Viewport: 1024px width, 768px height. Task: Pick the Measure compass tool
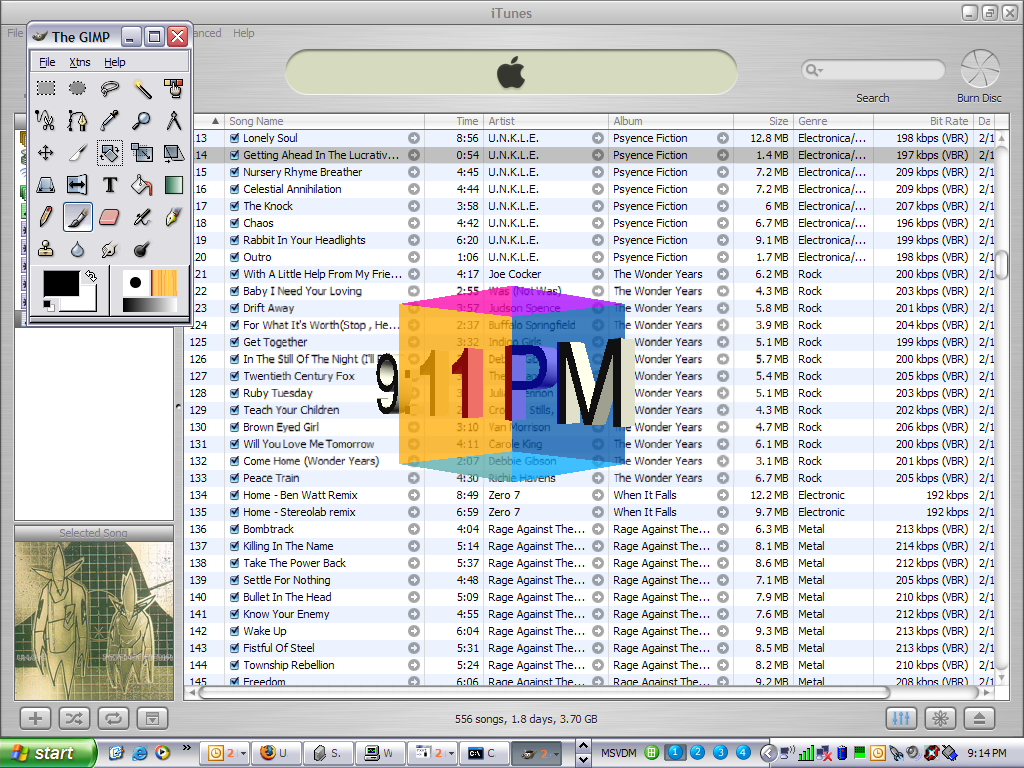174,120
